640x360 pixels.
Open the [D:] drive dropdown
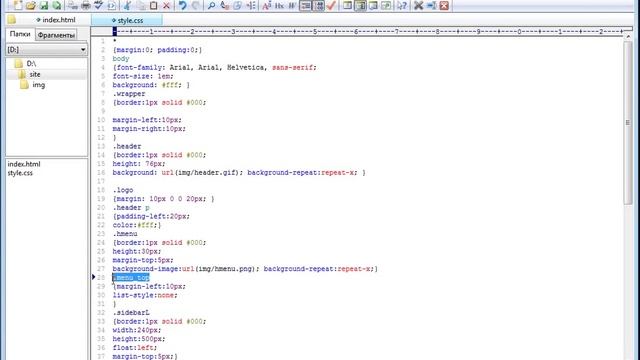[47, 49]
